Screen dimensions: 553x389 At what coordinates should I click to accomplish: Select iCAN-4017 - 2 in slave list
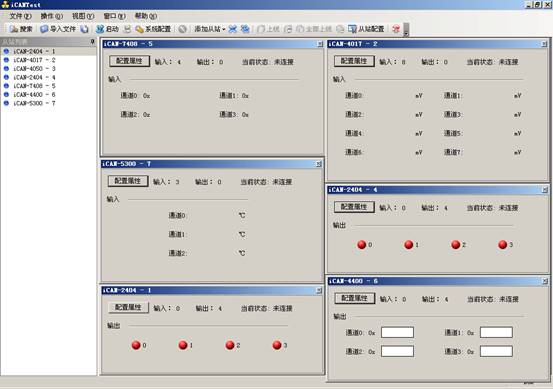coord(34,60)
